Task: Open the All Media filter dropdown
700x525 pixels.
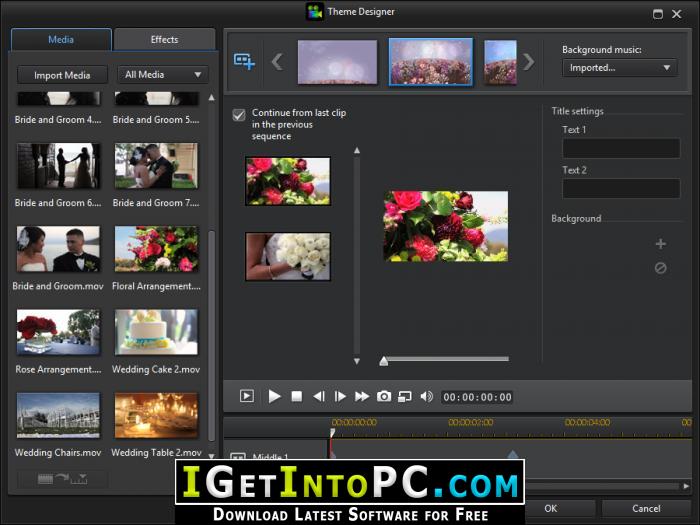Action: tap(162, 75)
